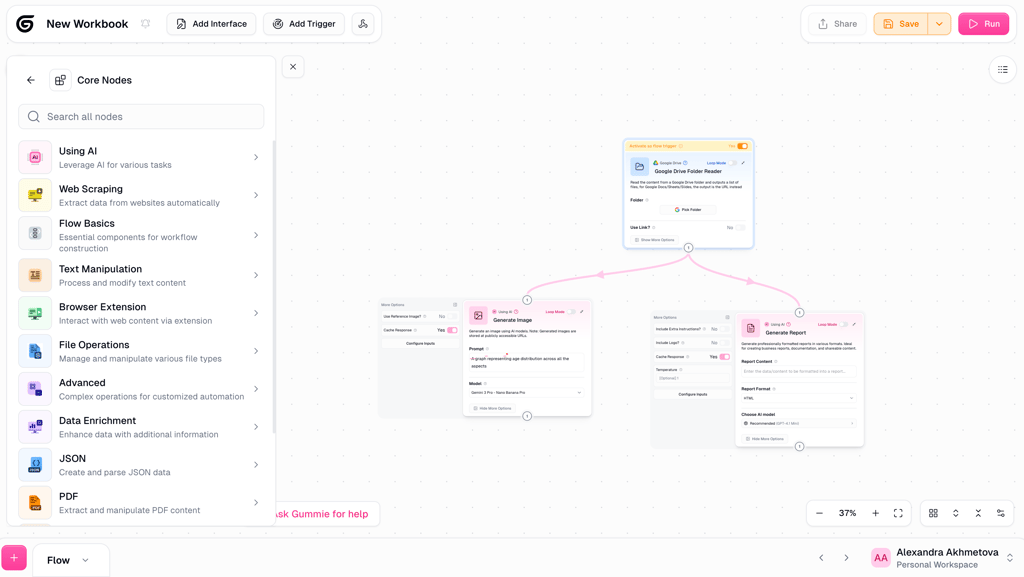
Task: Zoom out with the minus icon
Action: point(820,513)
